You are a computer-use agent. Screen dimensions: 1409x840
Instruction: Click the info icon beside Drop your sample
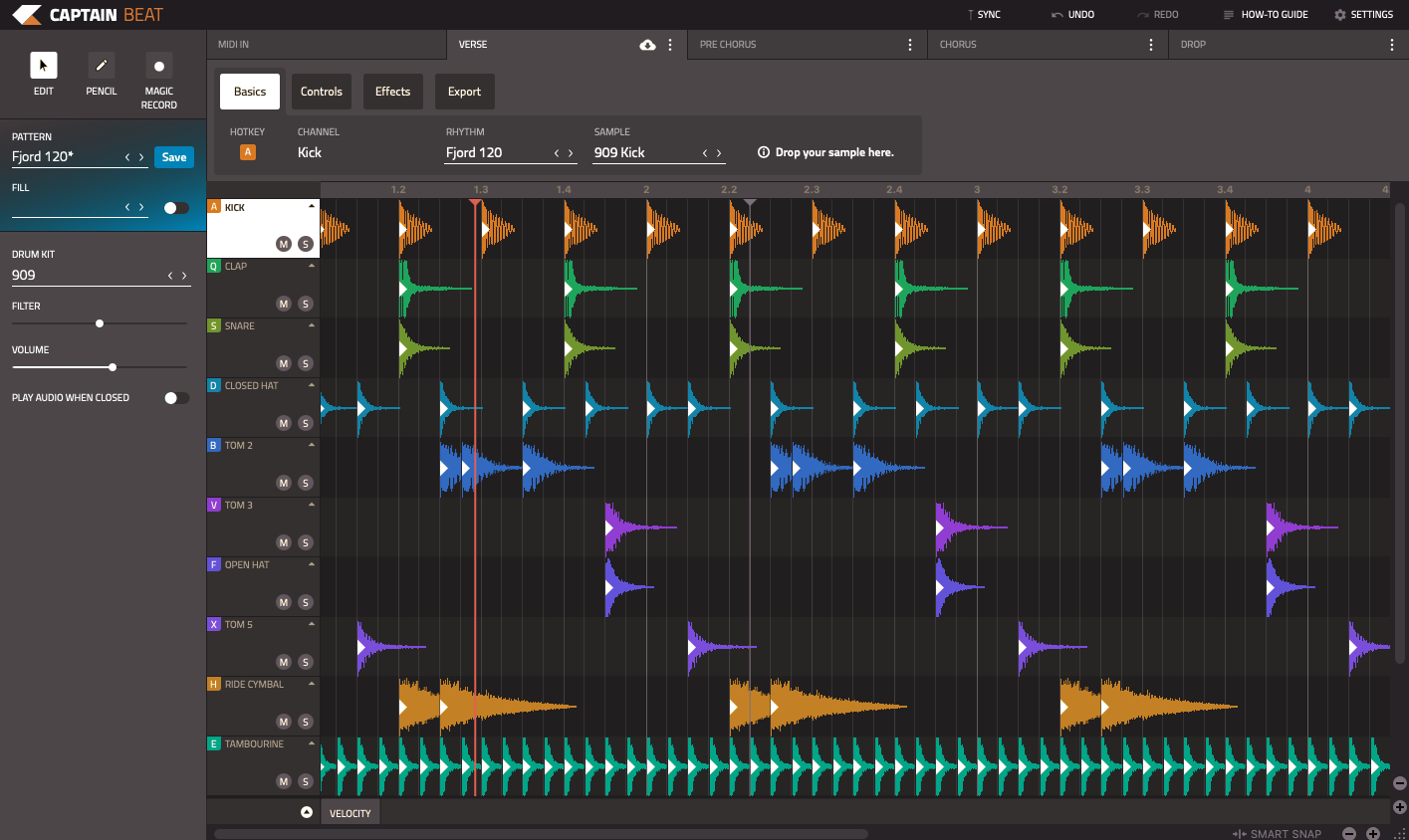[x=764, y=152]
